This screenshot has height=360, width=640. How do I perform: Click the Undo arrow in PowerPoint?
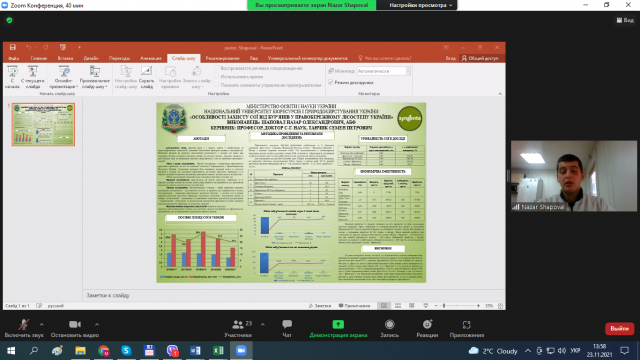tap(28, 47)
